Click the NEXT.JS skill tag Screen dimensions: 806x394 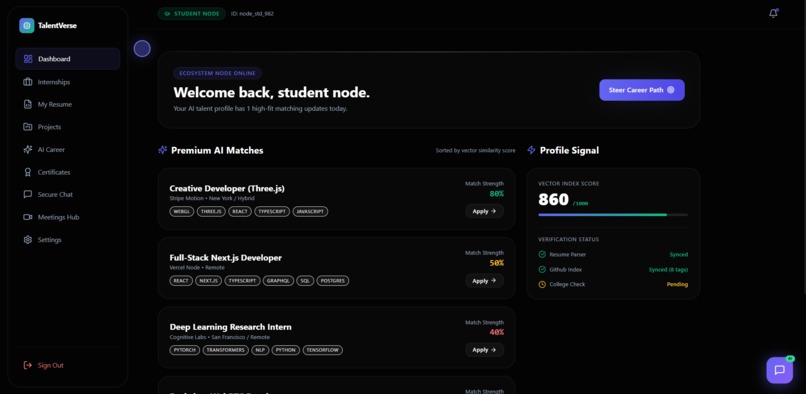click(208, 281)
